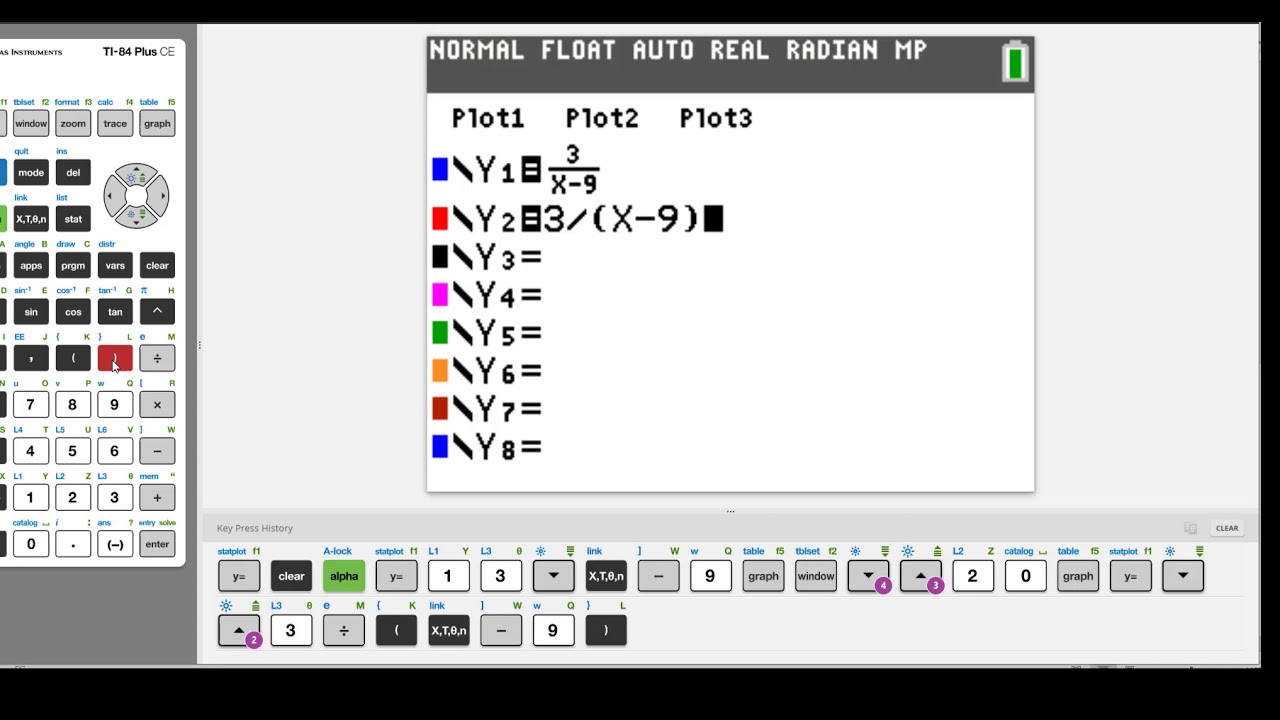The width and height of the screenshot is (1280, 720).
Task: Click the division key in Key Press History
Action: point(344,631)
